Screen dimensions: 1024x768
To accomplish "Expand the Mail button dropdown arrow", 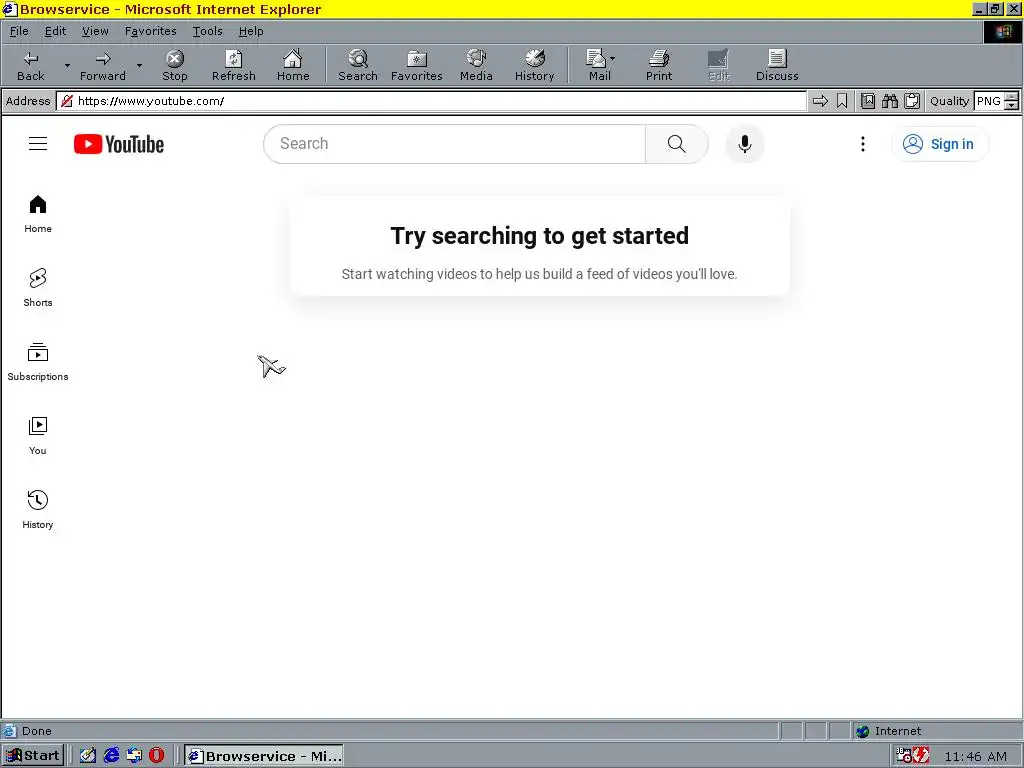I will [613, 59].
